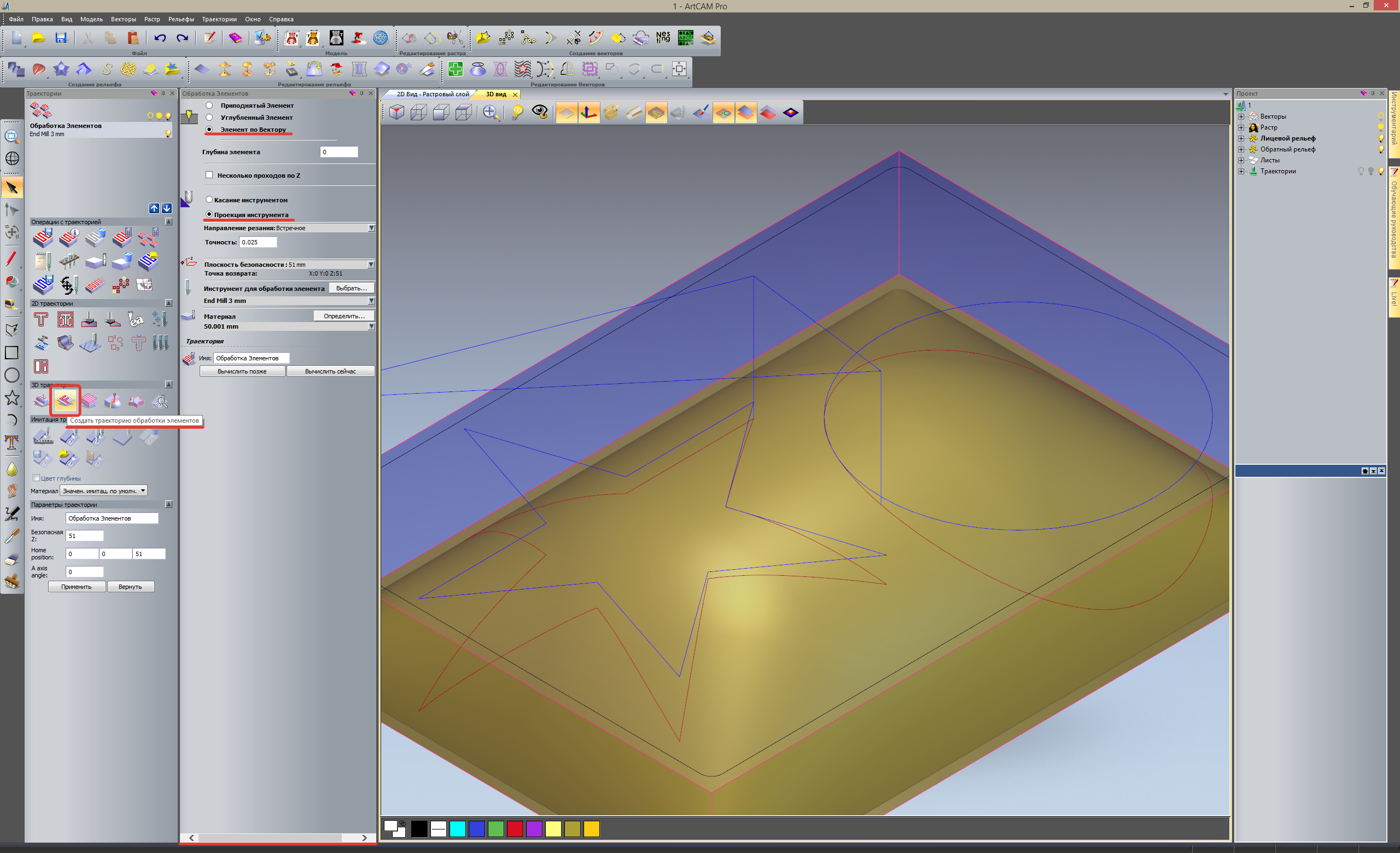Open the Направление резания dropdown

[371, 227]
